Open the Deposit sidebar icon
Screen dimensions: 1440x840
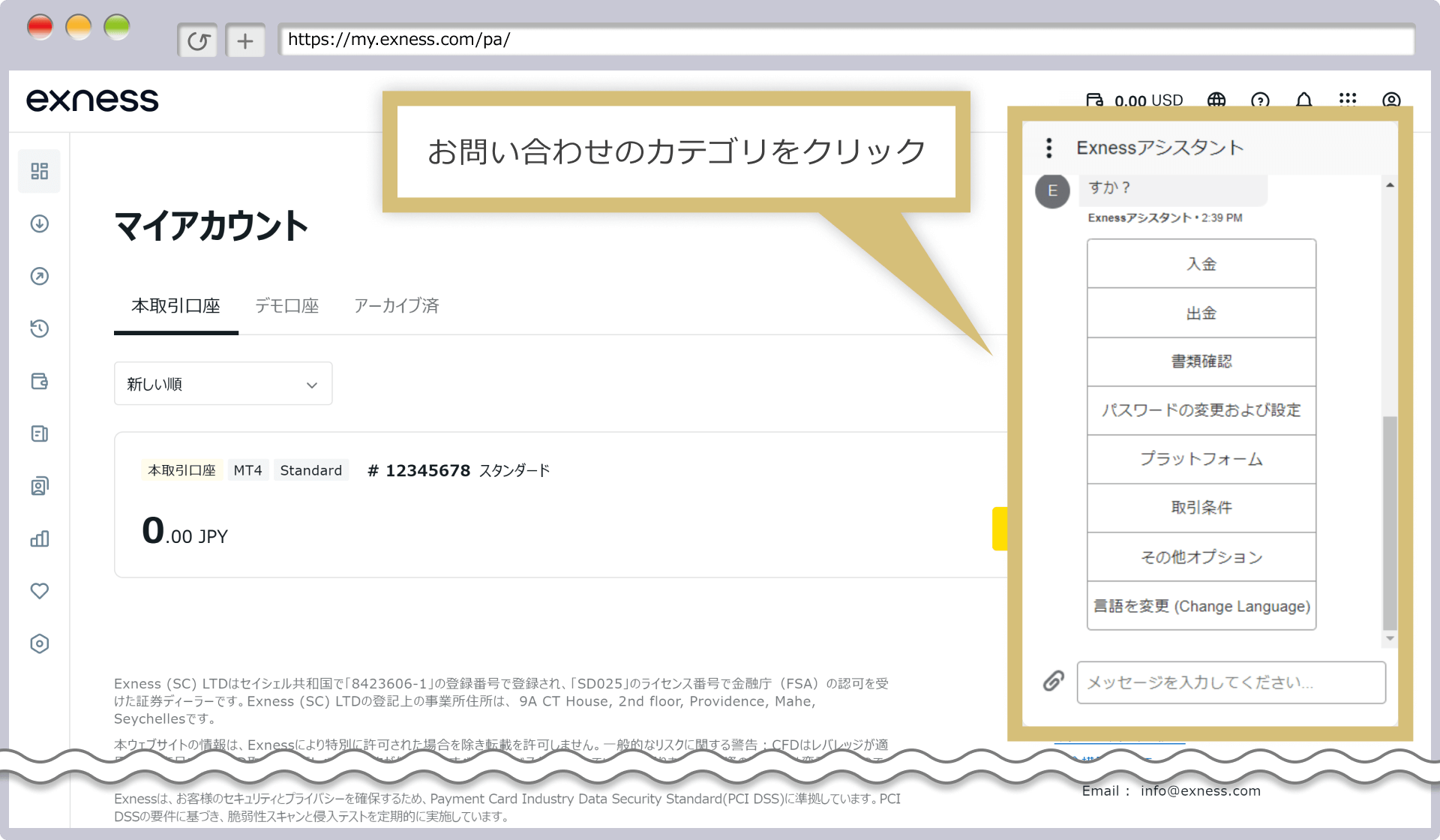click(x=40, y=223)
